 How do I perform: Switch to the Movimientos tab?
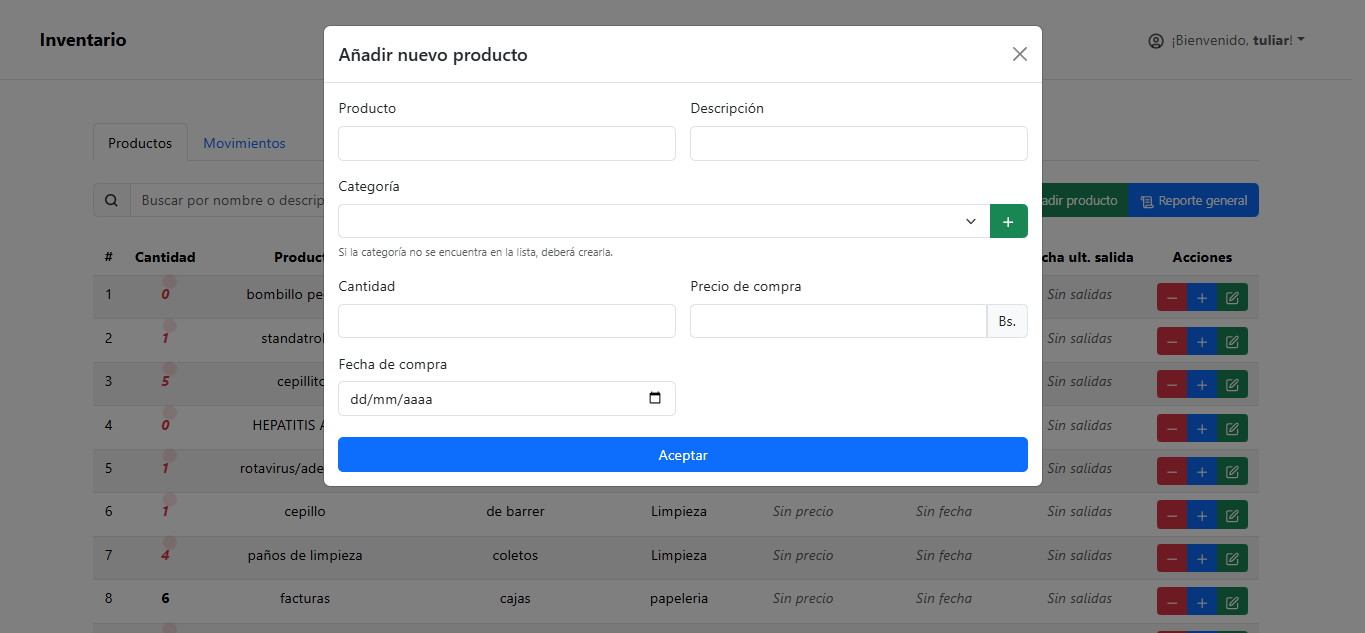coord(244,143)
